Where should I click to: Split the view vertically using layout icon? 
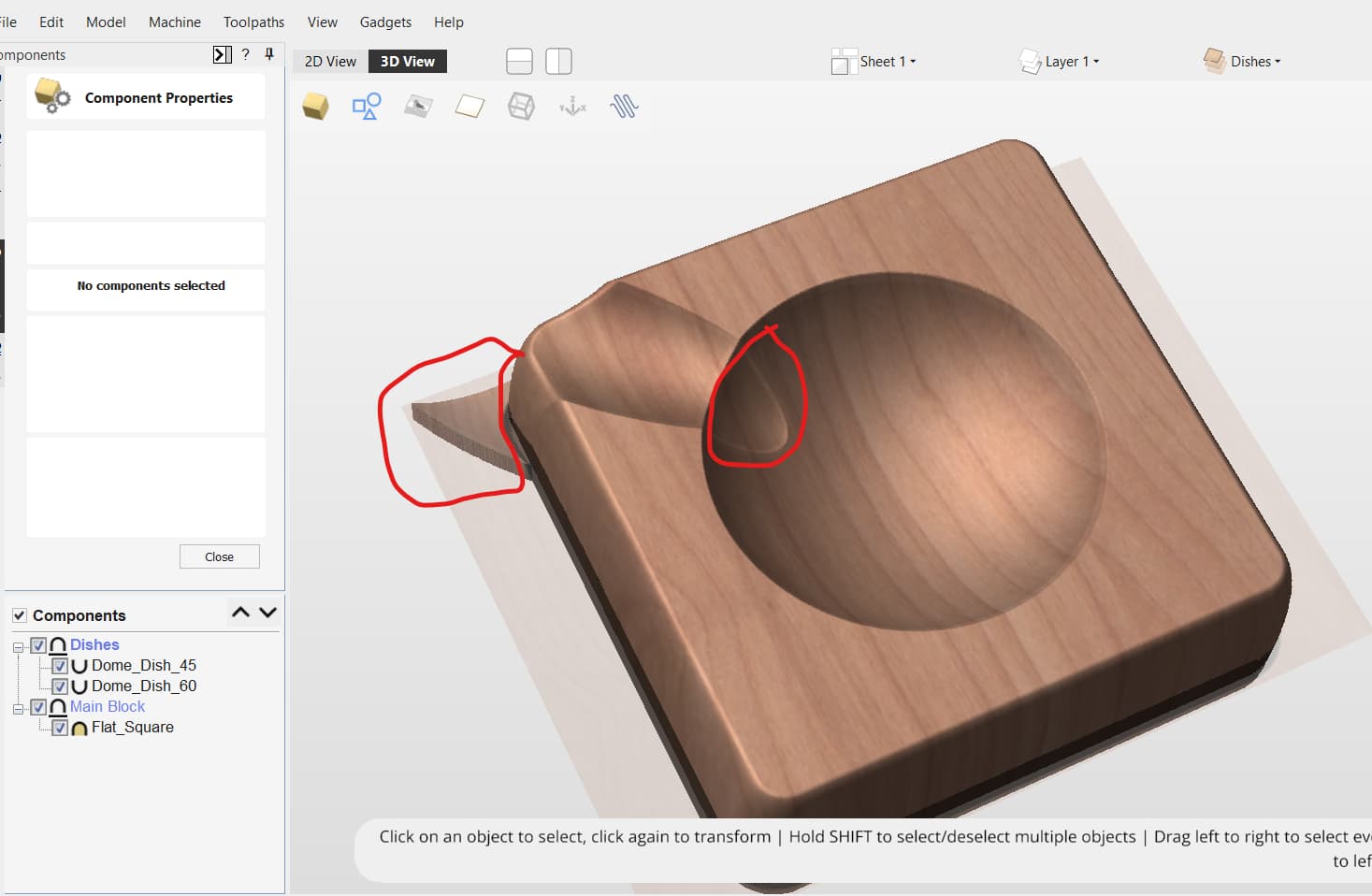pyautogui.click(x=558, y=62)
